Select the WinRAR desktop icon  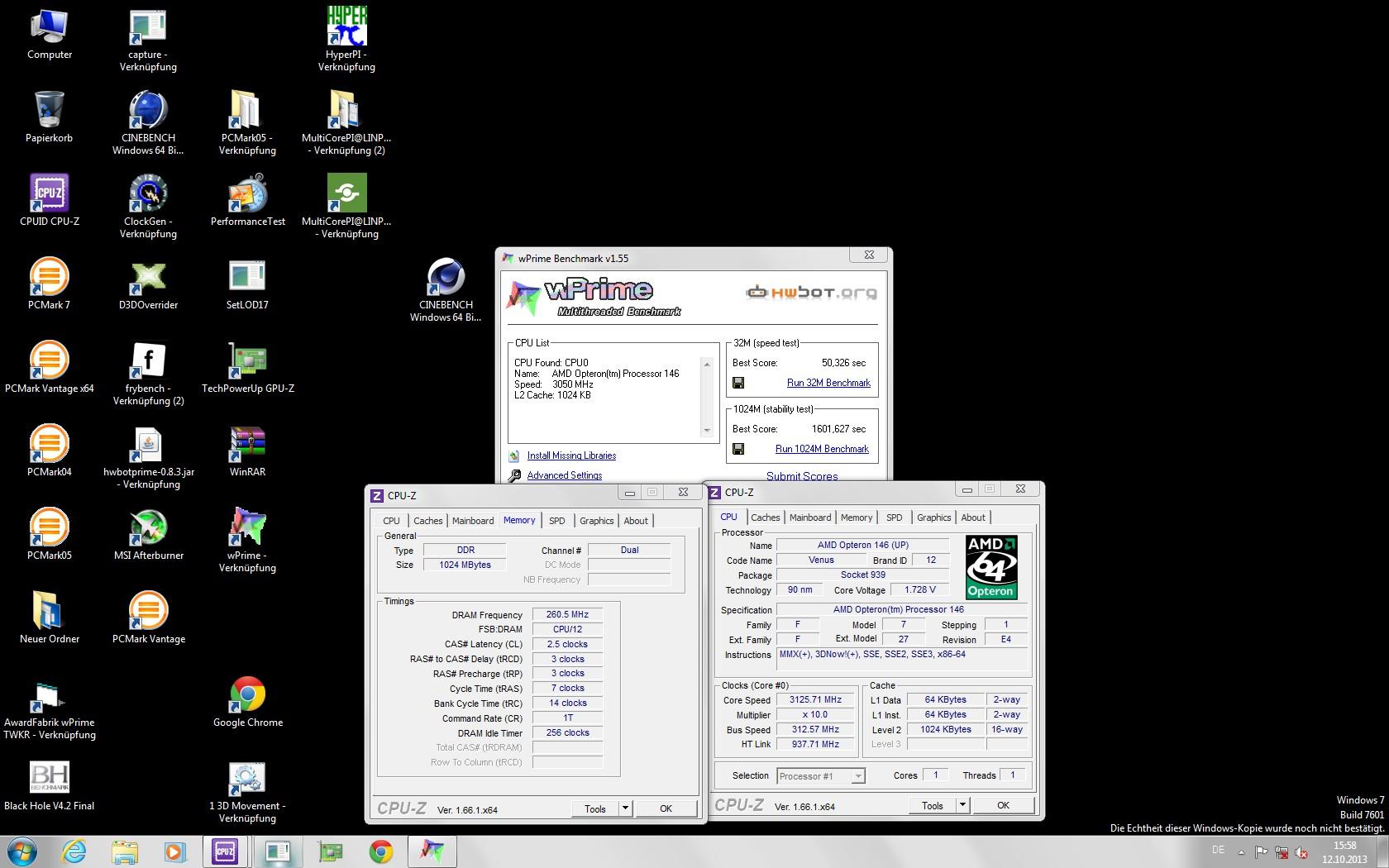tap(248, 451)
